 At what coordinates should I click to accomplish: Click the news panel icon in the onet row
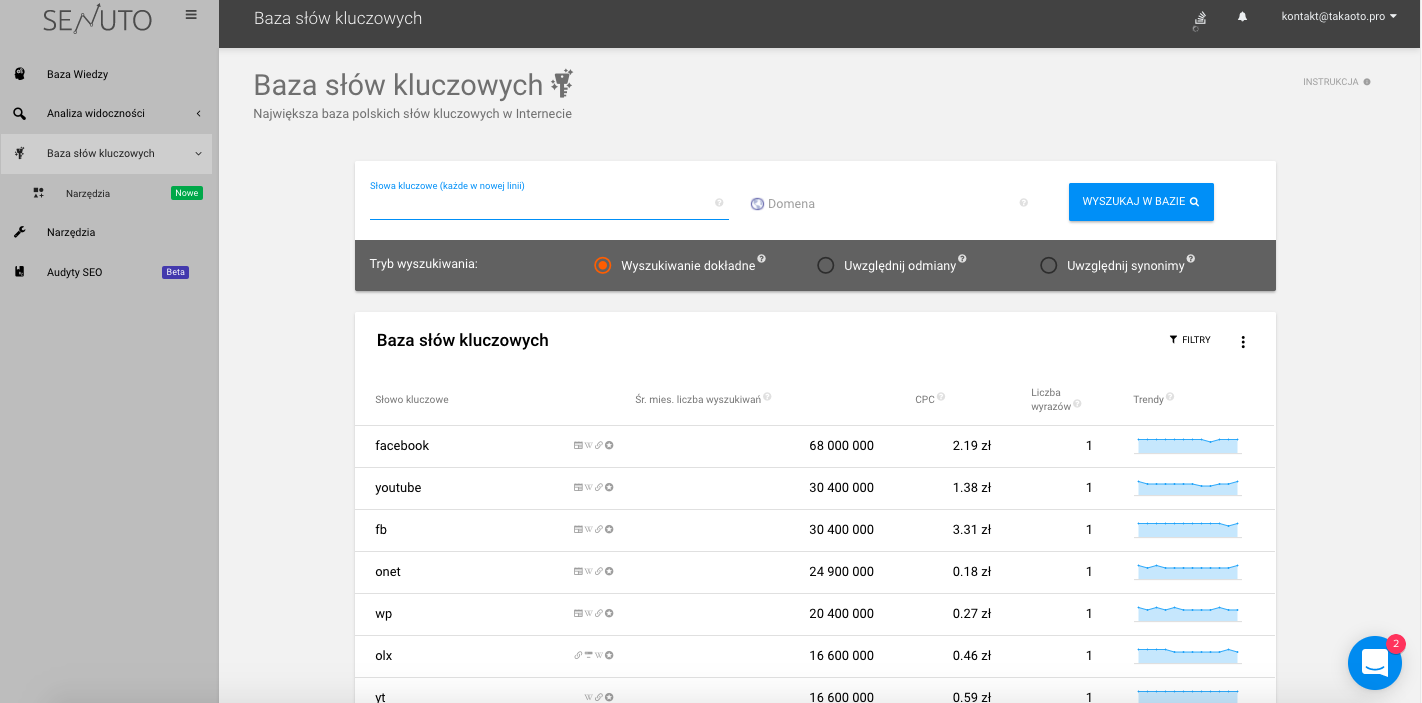coord(578,572)
